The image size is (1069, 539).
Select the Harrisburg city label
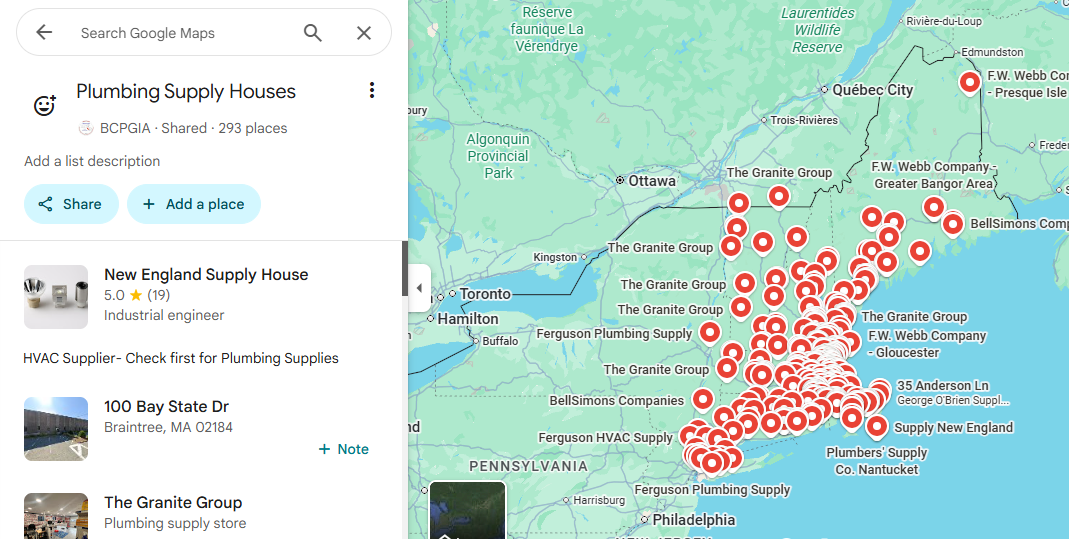[x=599, y=500]
